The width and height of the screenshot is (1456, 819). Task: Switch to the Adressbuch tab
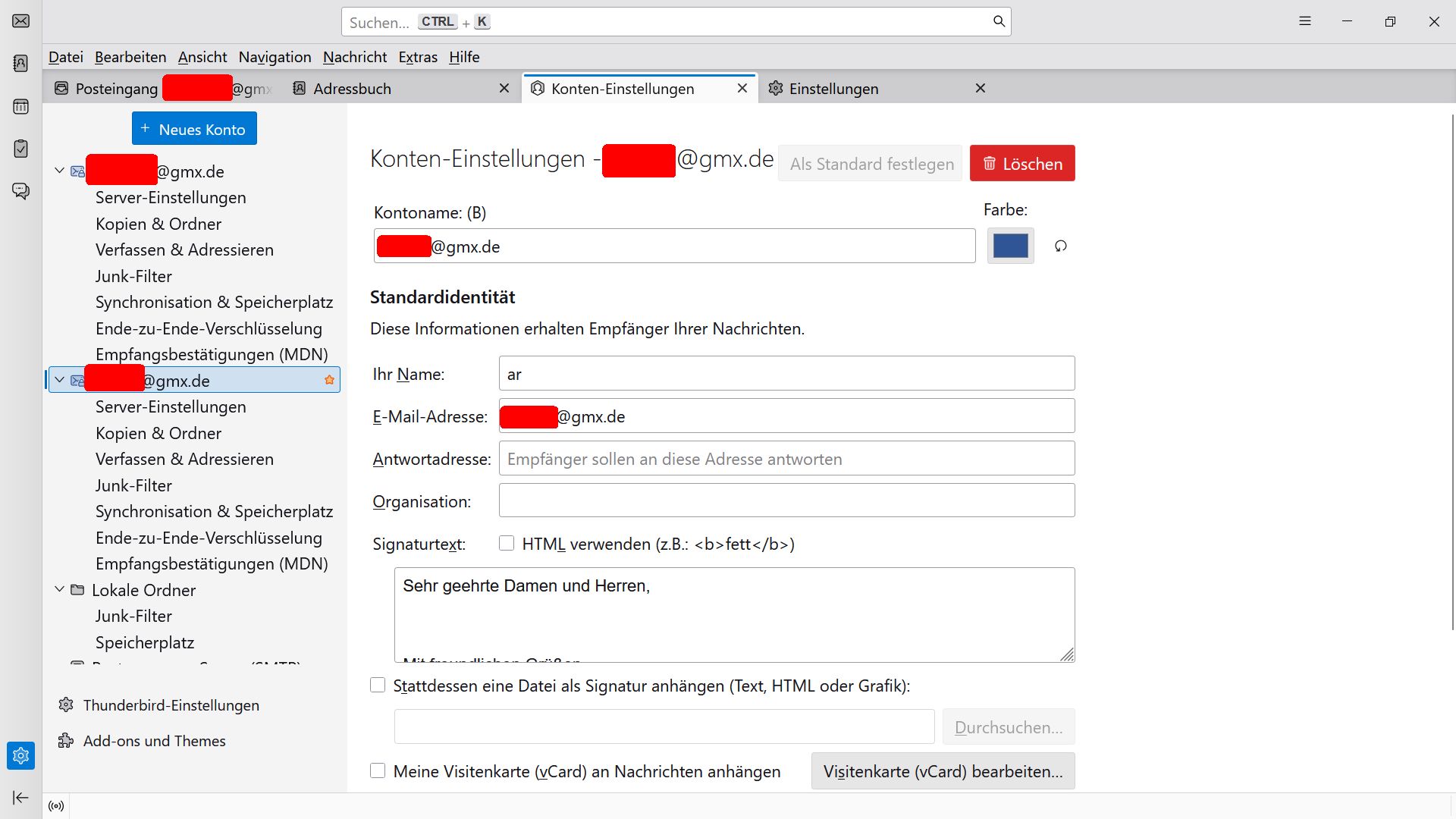(x=353, y=89)
